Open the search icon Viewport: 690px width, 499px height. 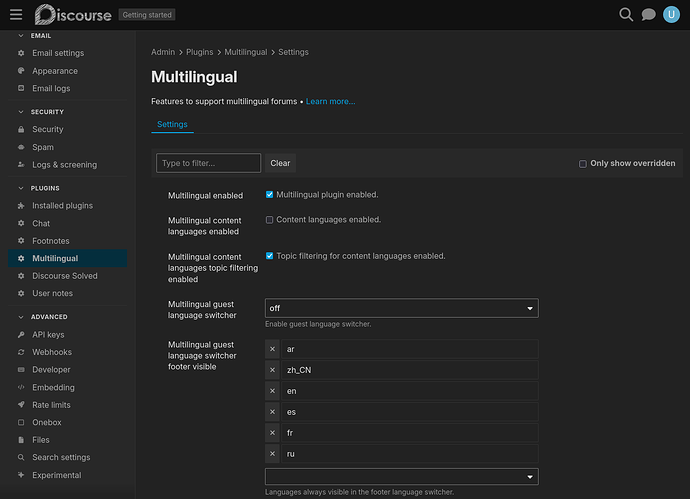coord(626,15)
